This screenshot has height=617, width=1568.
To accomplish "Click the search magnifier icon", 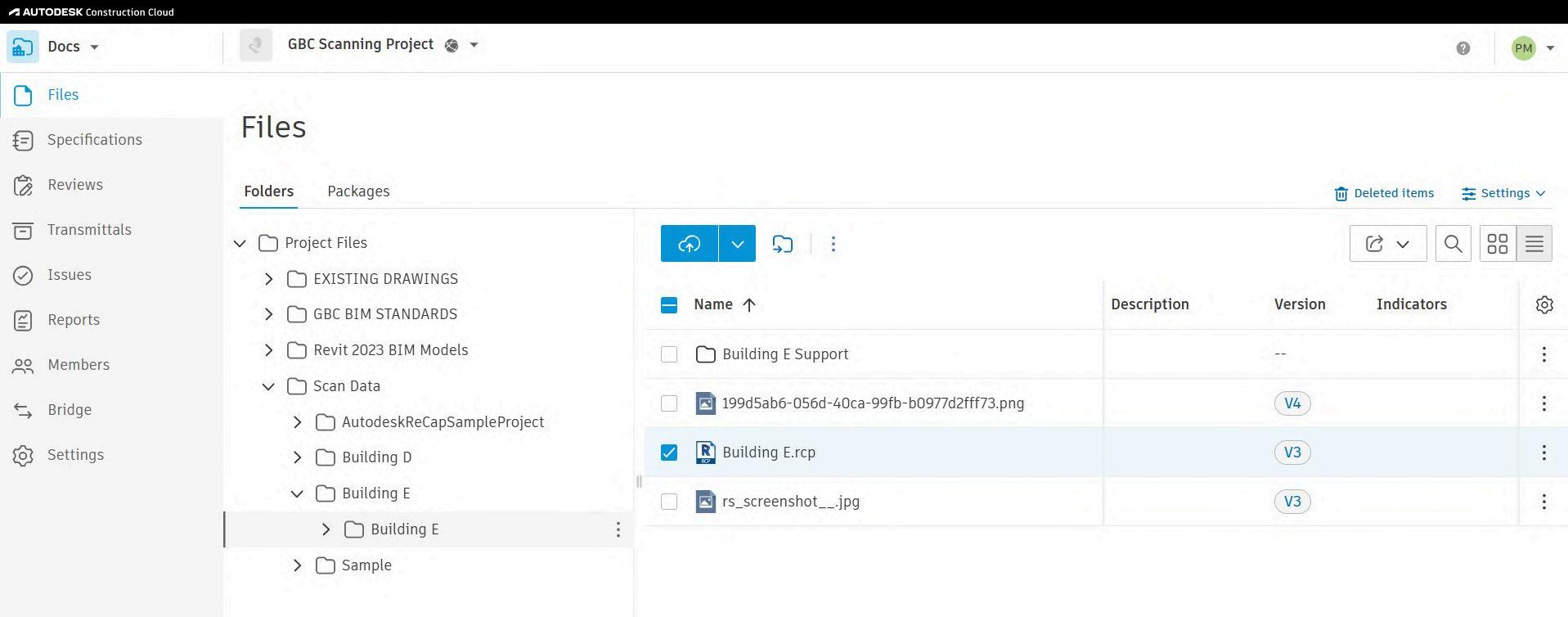I will (1453, 244).
